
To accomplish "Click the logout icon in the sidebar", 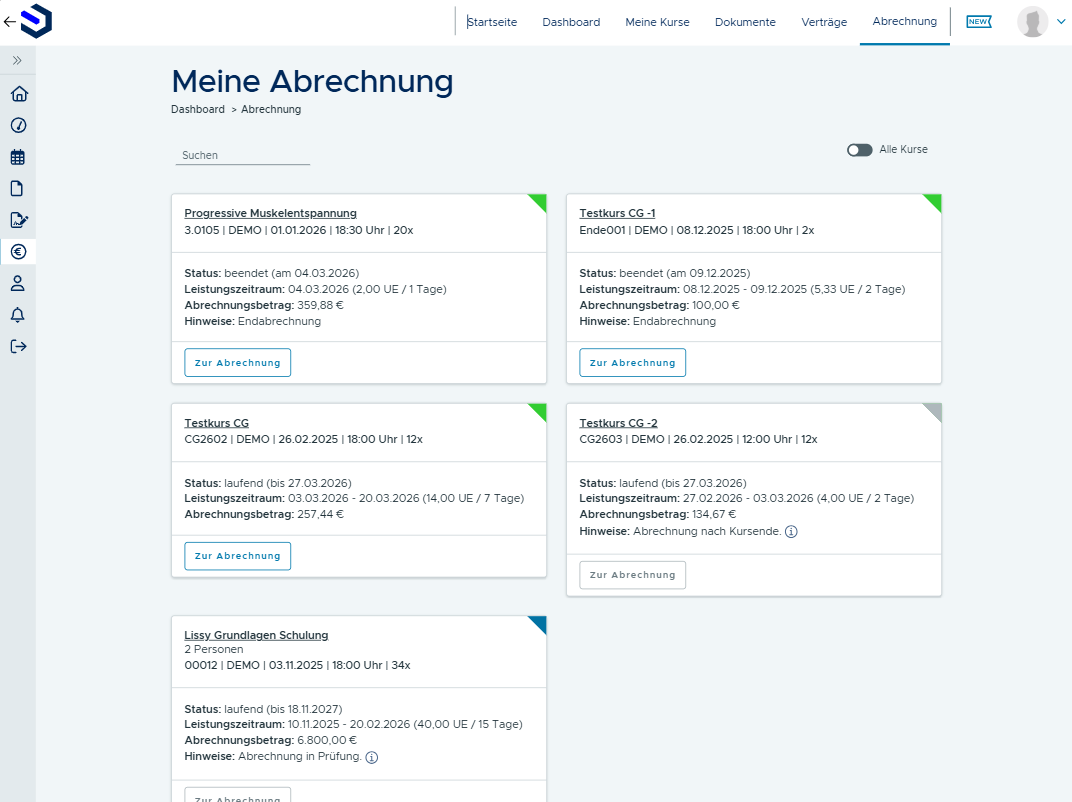I will pos(18,346).
